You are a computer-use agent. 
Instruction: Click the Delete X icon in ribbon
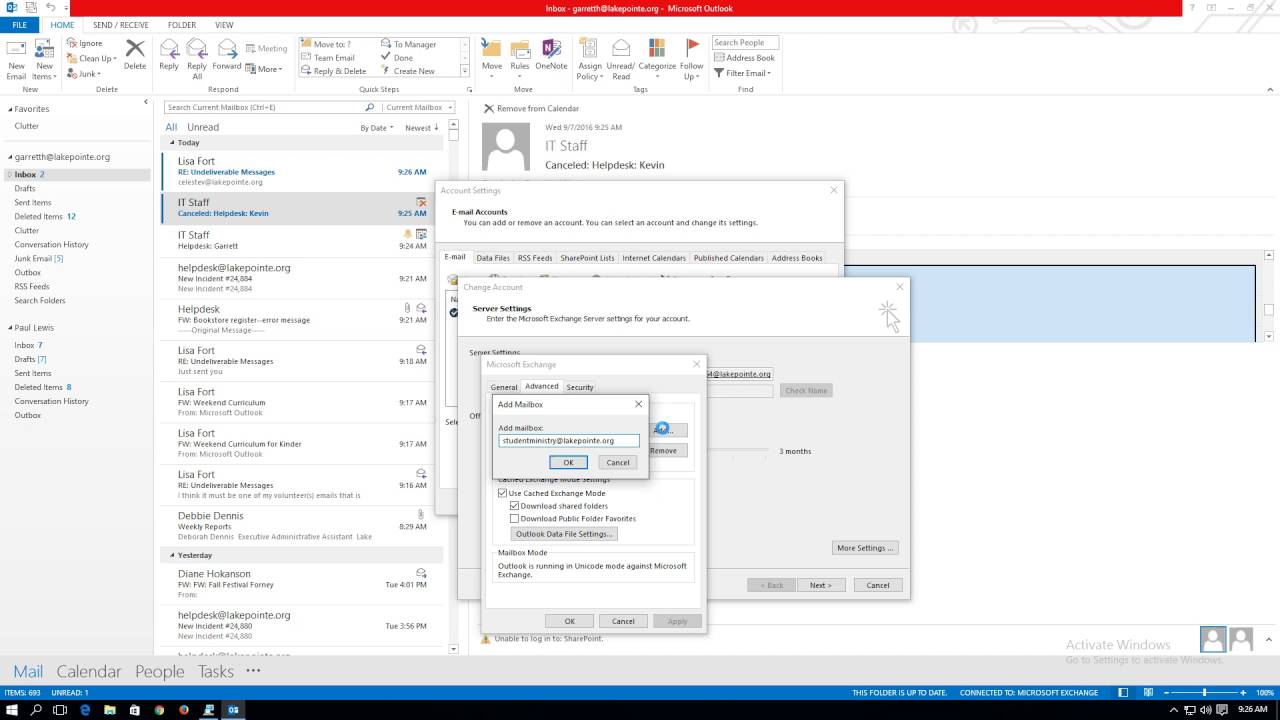click(x=135, y=49)
